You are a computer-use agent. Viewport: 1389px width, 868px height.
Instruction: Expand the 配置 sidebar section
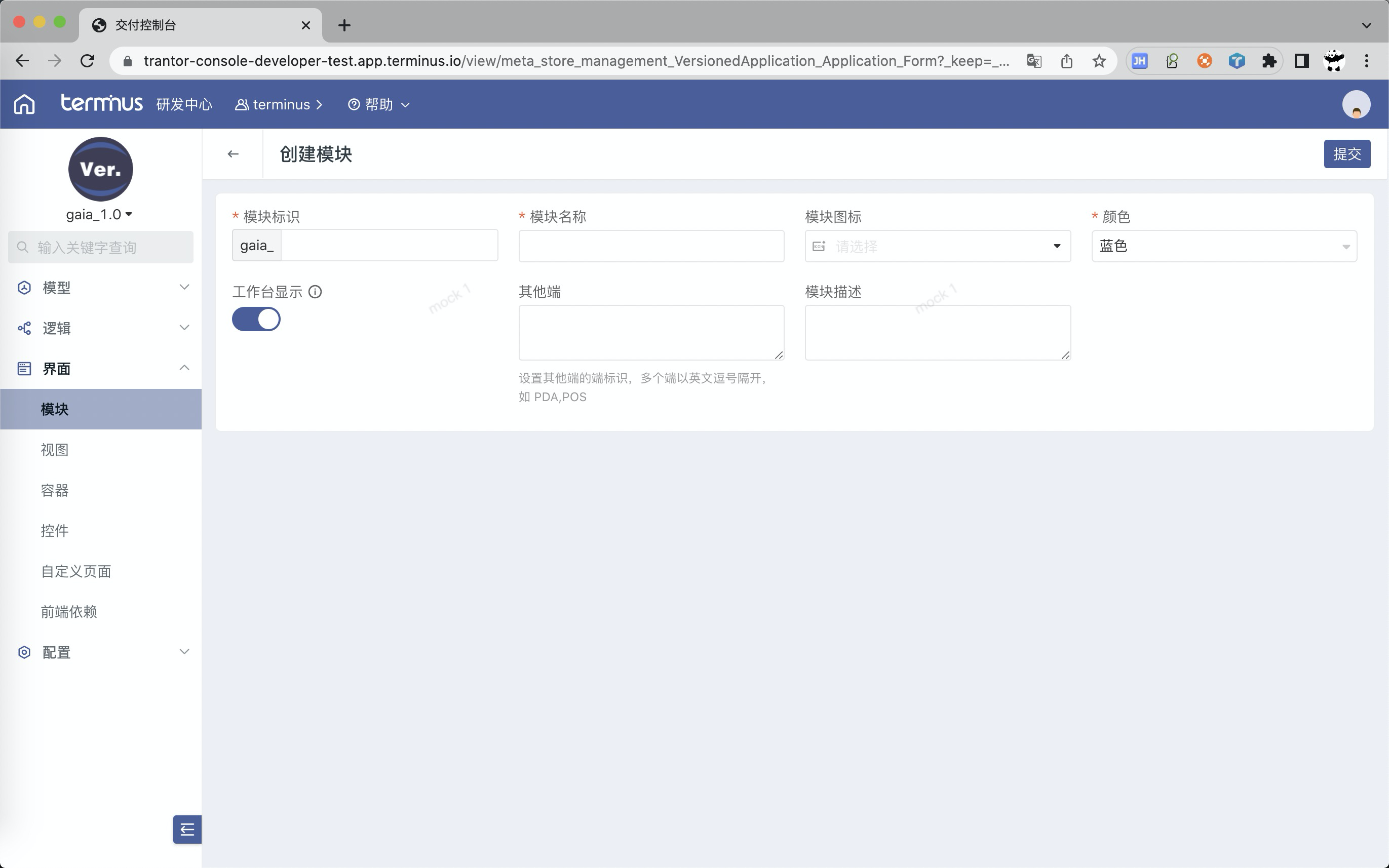[x=100, y=652]
